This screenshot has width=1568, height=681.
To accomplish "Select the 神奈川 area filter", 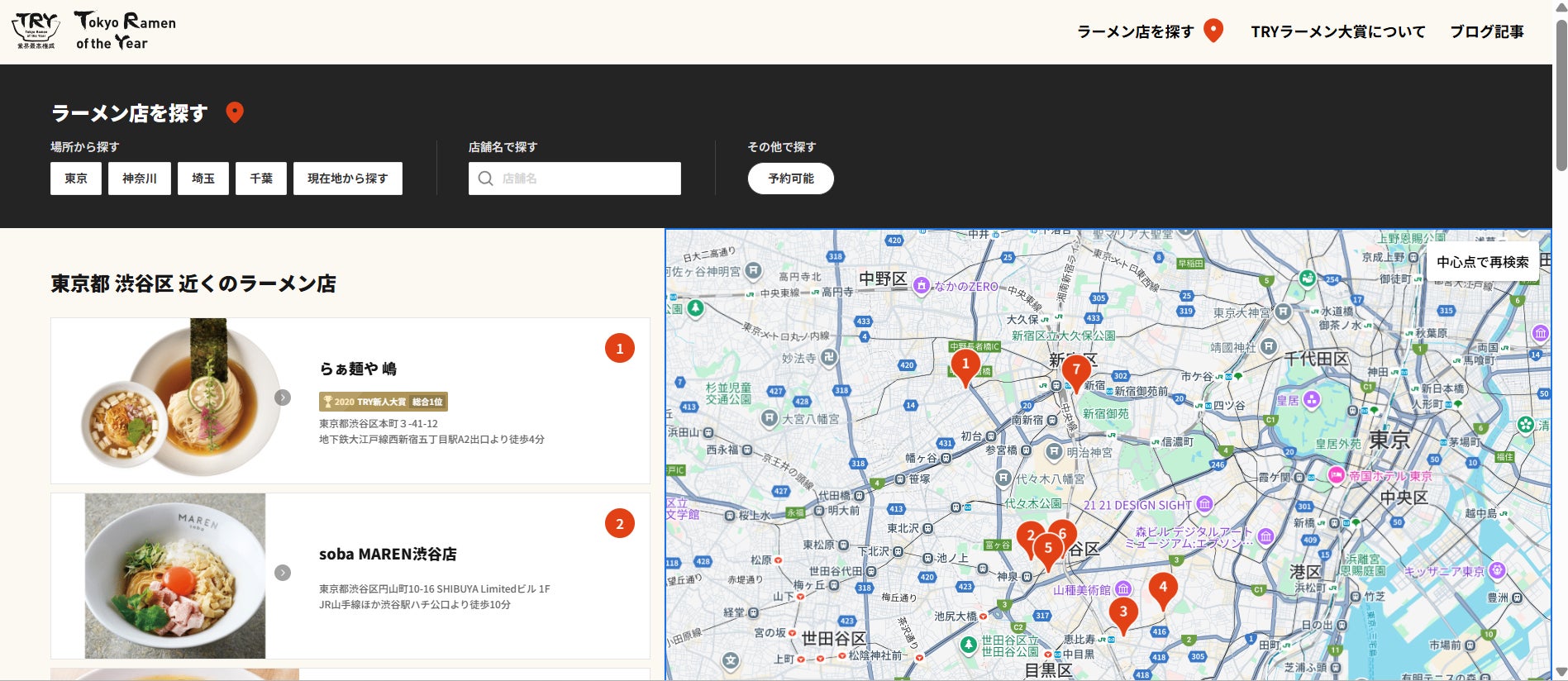I will click(139, 179).
